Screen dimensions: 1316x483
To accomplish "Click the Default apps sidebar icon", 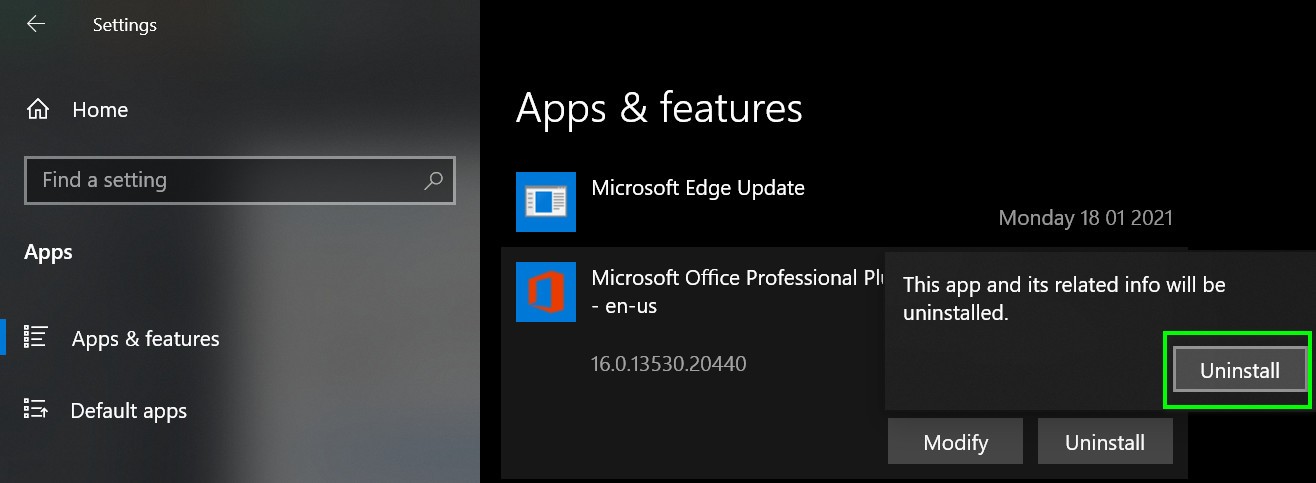I will pos(36,409).
